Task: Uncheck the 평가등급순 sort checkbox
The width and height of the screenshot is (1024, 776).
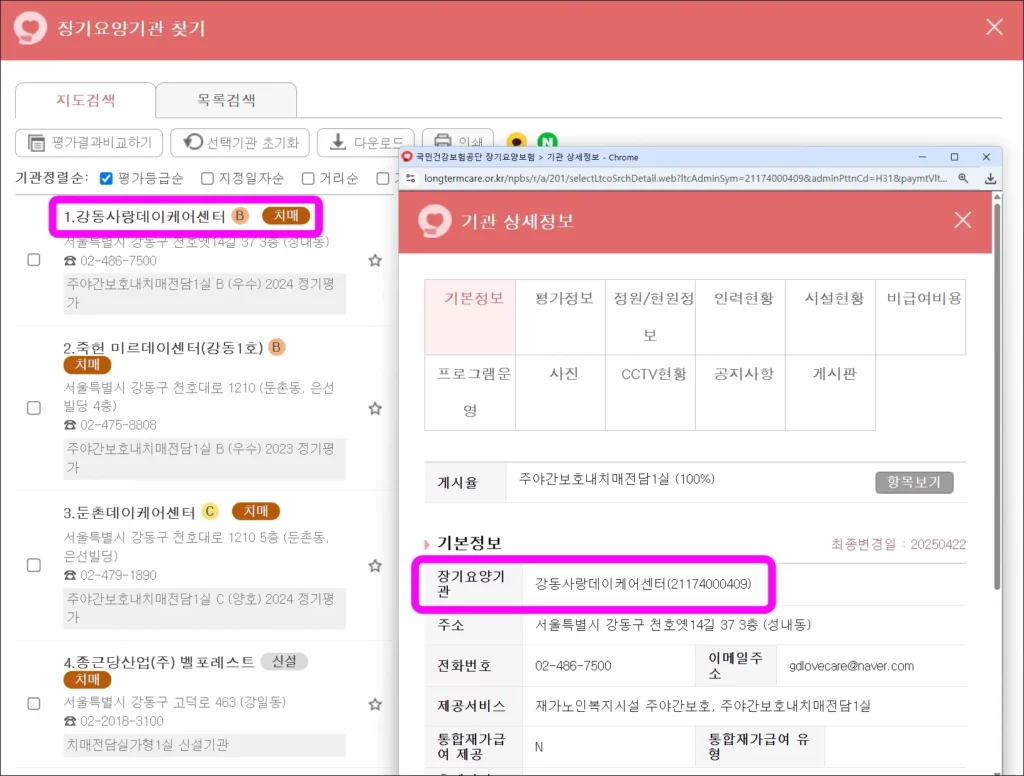Action: click(106, 178)
